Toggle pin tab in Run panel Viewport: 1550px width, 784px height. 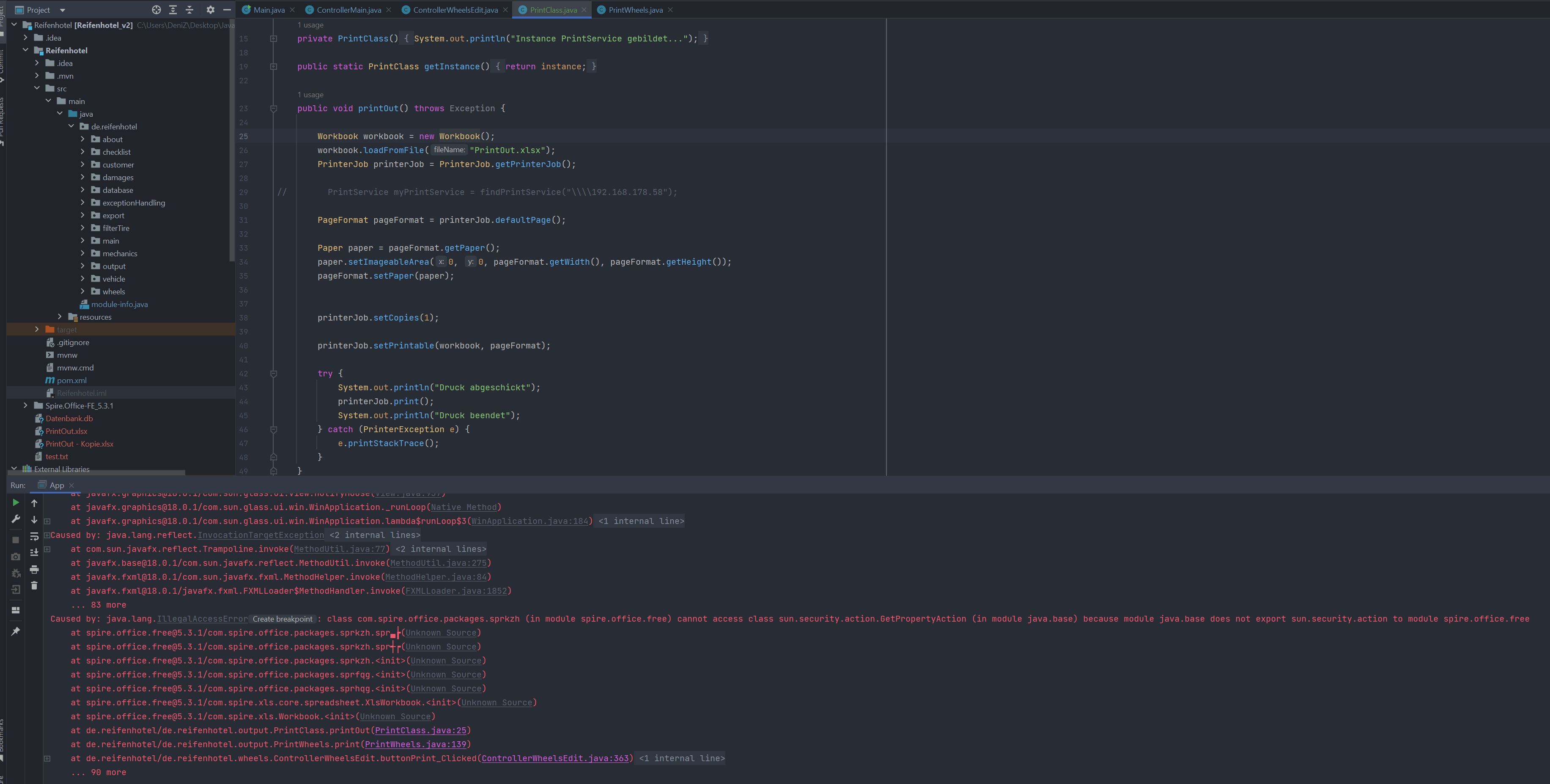click(x=16, y=631)
